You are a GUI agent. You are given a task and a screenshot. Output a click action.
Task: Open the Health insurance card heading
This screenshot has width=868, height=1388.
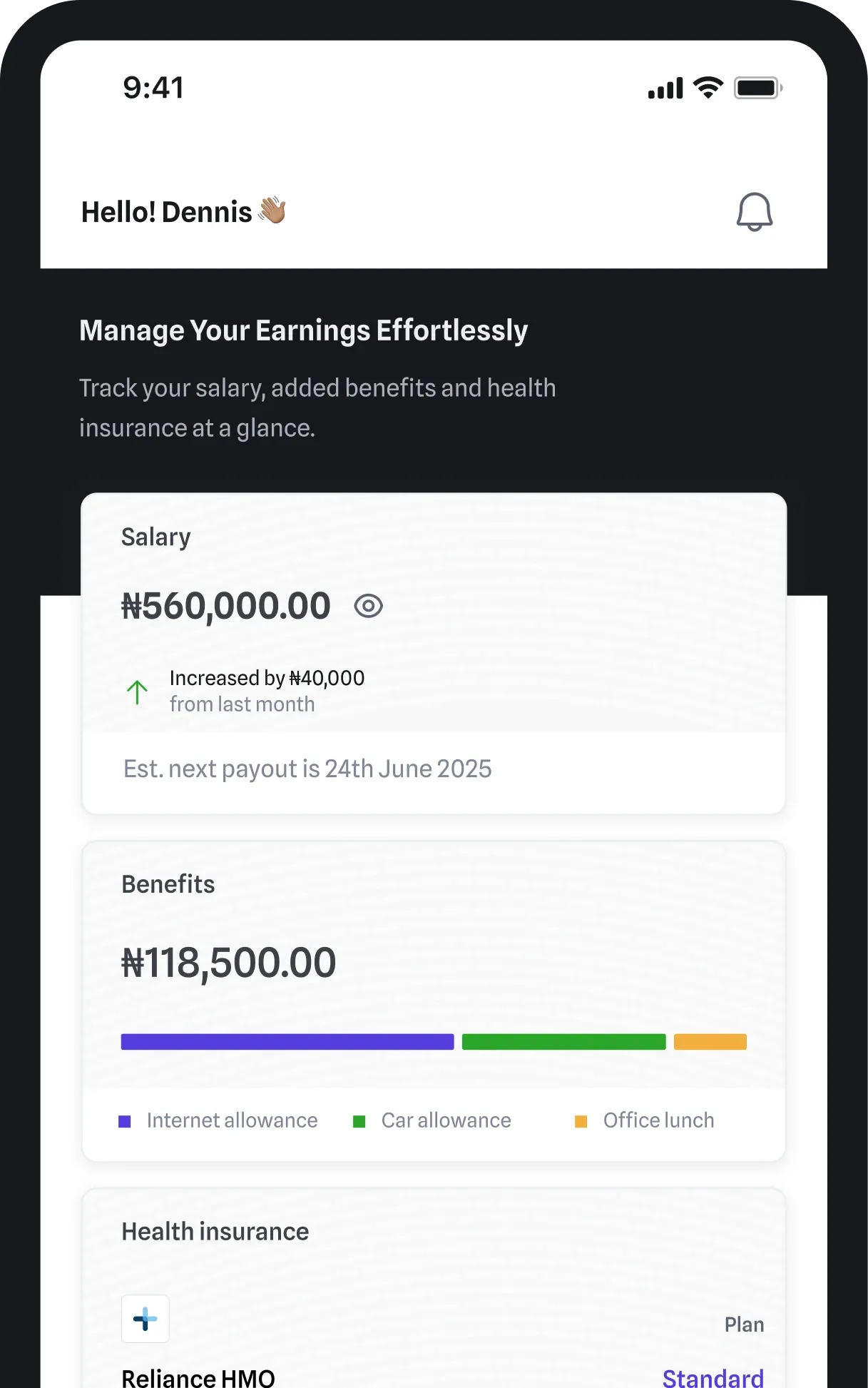(x=215, y=1232)
